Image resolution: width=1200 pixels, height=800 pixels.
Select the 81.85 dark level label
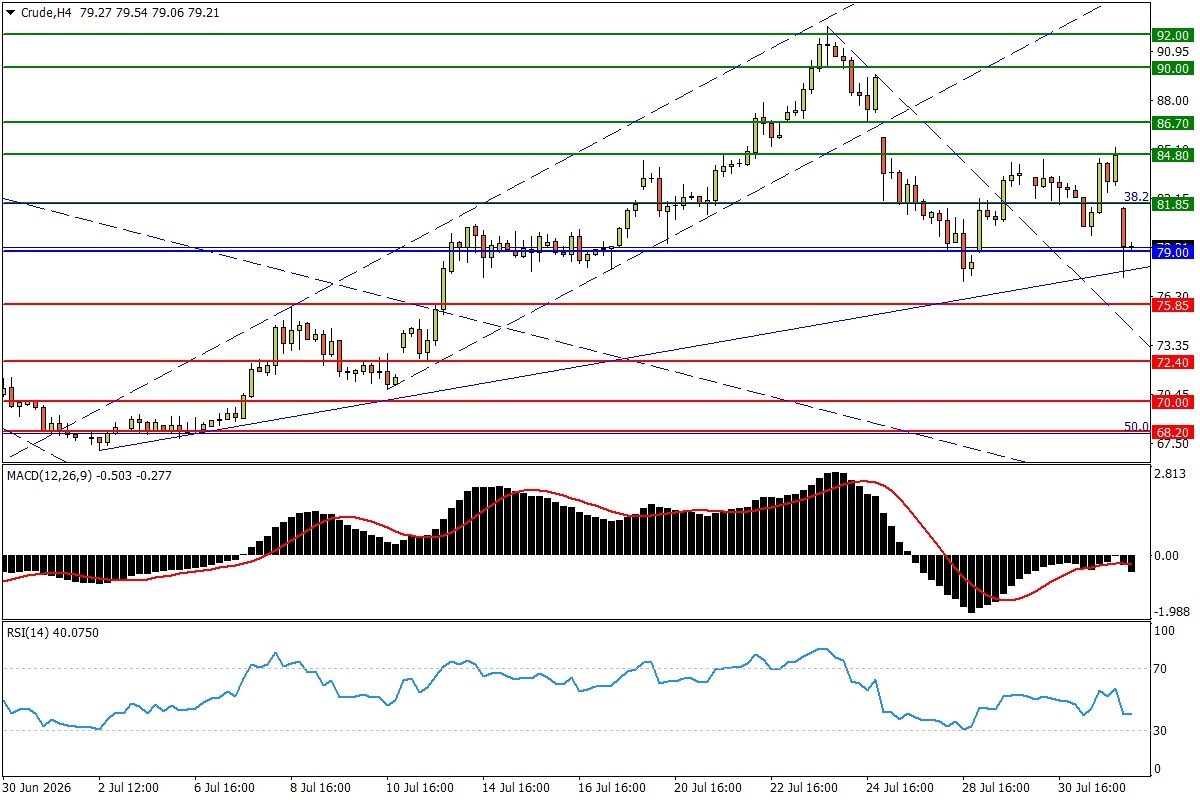pyautogui.click(x=1172, y=204)
